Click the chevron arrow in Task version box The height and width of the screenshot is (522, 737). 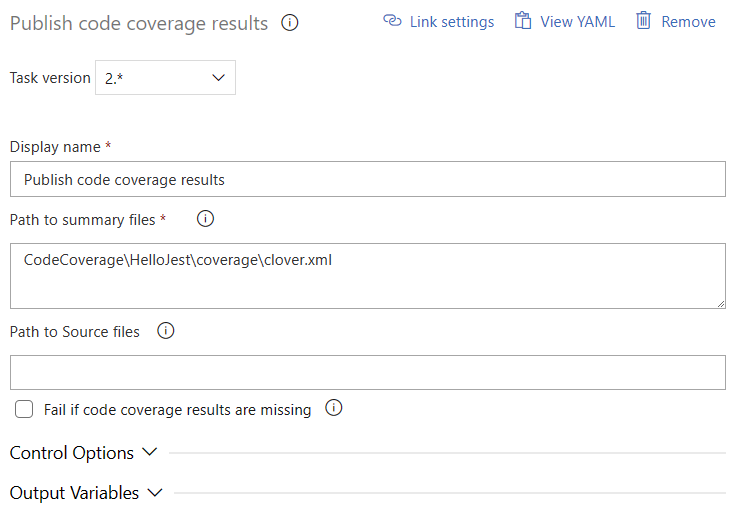point(219,78)
